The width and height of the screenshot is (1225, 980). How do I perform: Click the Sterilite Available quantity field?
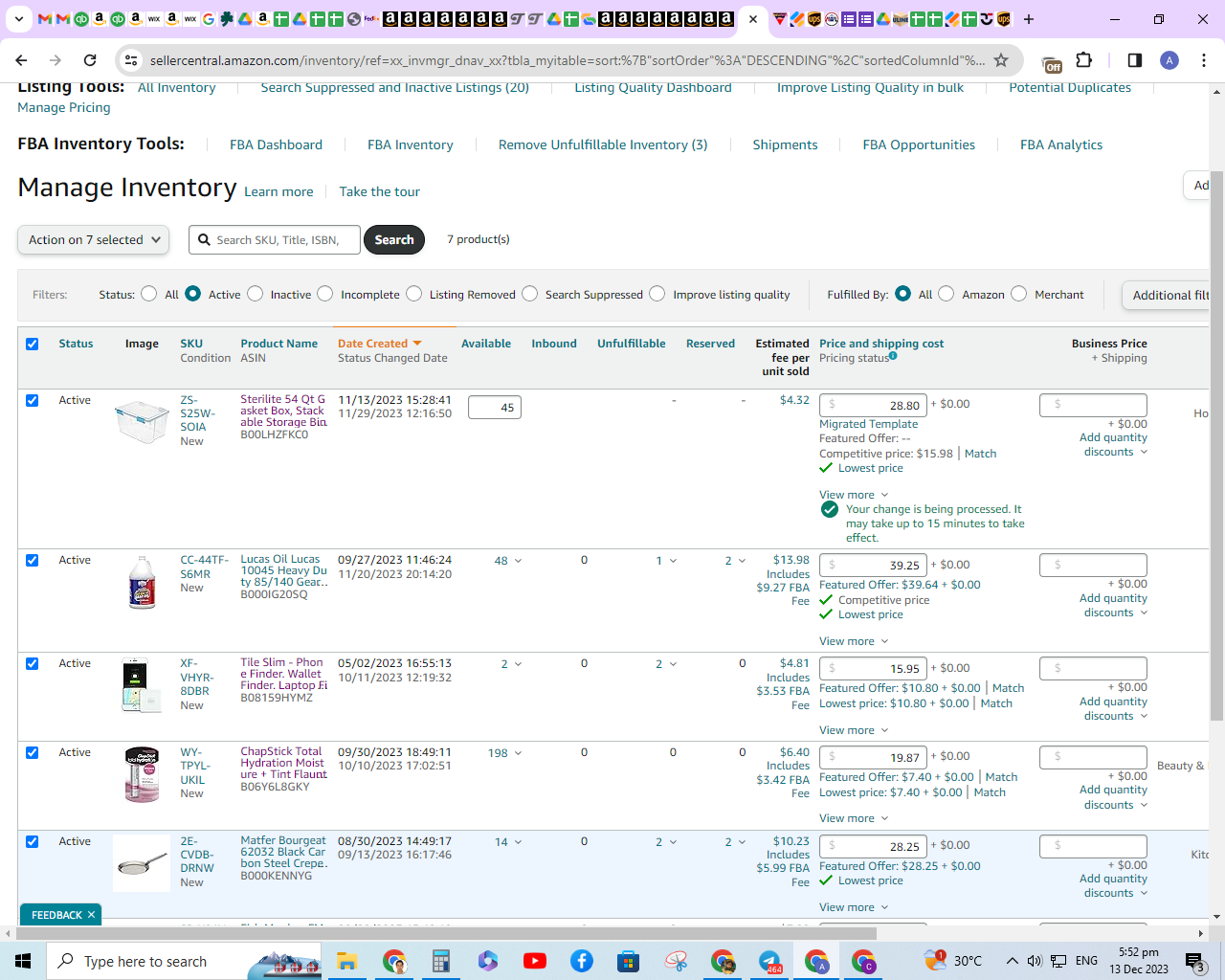495,407
